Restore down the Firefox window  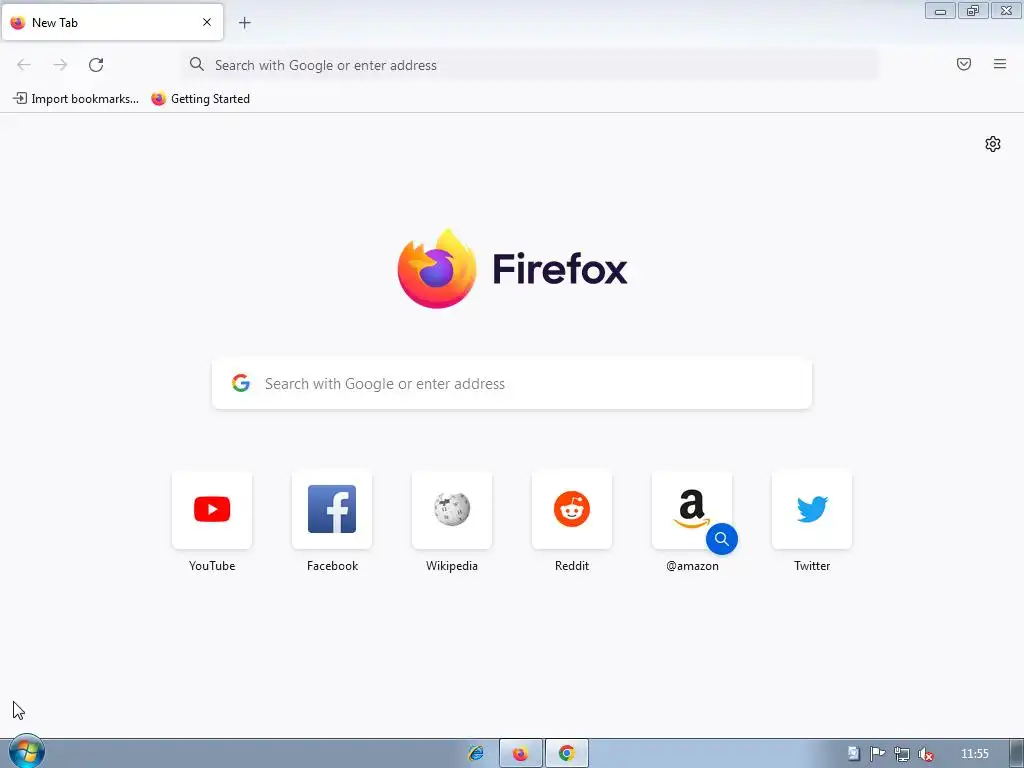973,11
